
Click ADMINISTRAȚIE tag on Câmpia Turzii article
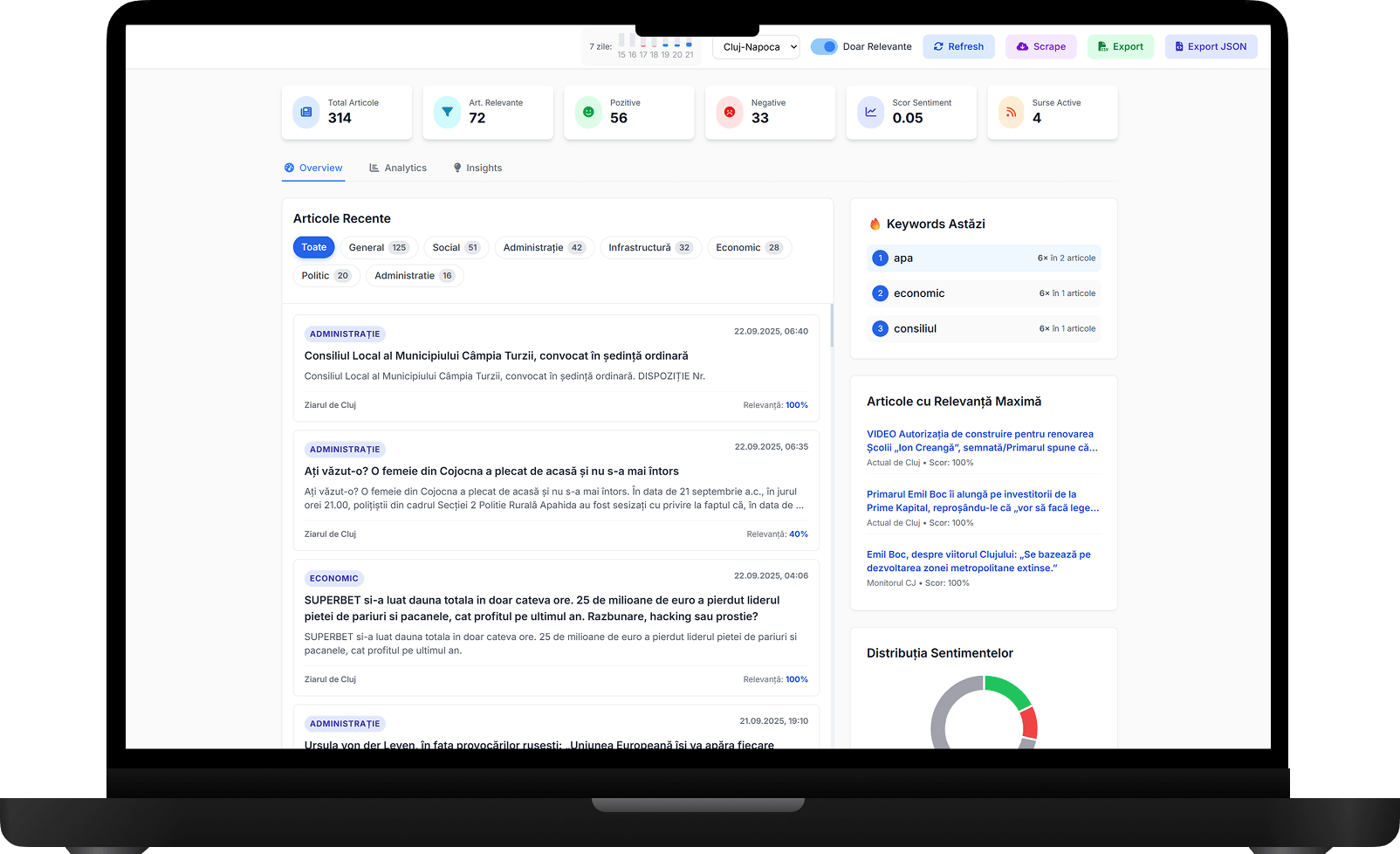345,334
